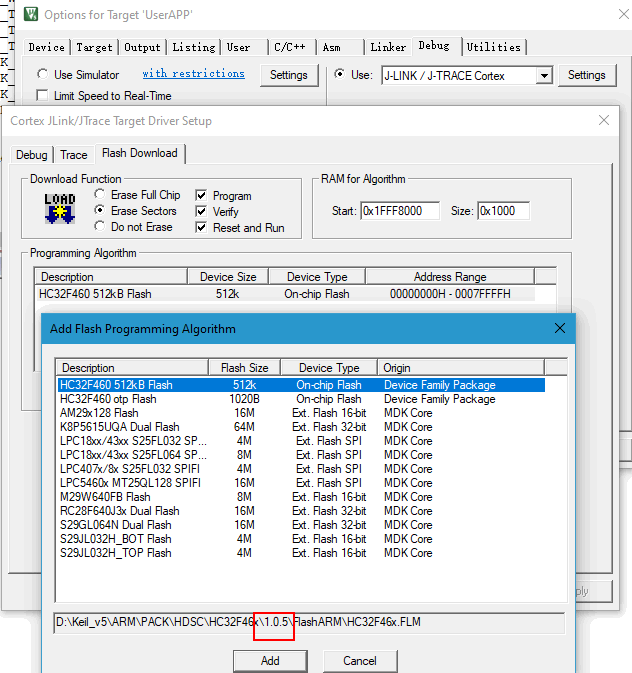Select HC32F460 512kB Flash row in Add dialog
Image resolution: width=632 pixels, height=673 pixels.
point(301,385)
